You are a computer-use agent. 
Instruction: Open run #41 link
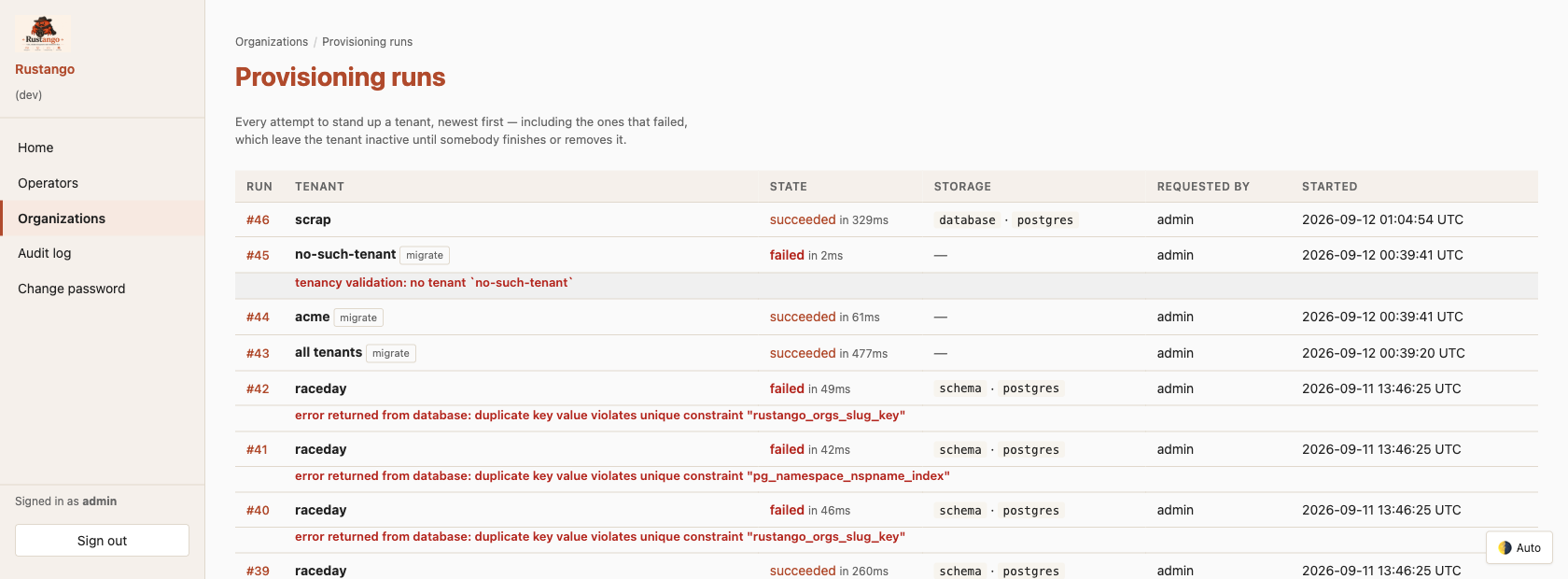[257, 449]
